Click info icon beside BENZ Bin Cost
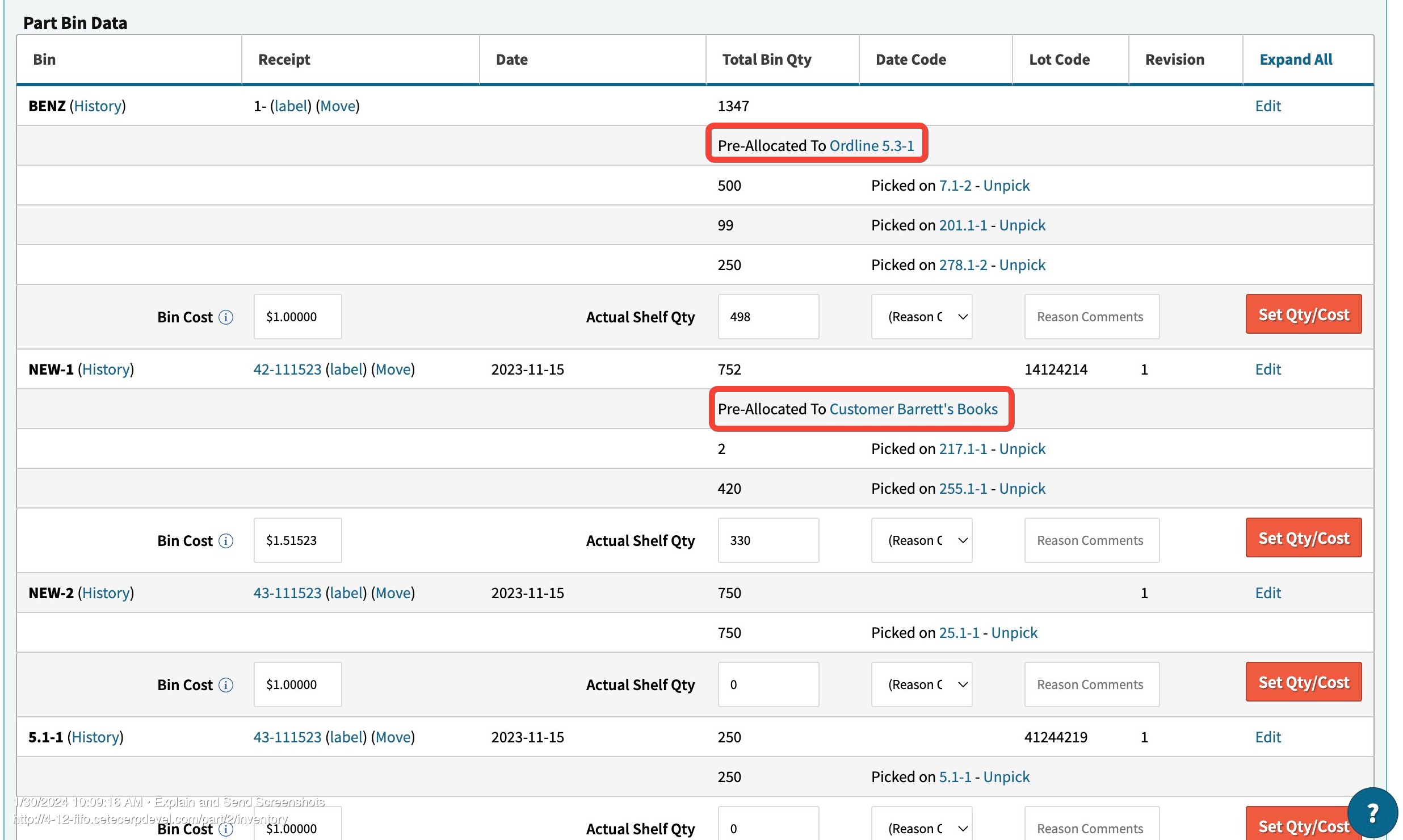The width and height of the screenshot is (1403, 840). pos(226,317)
